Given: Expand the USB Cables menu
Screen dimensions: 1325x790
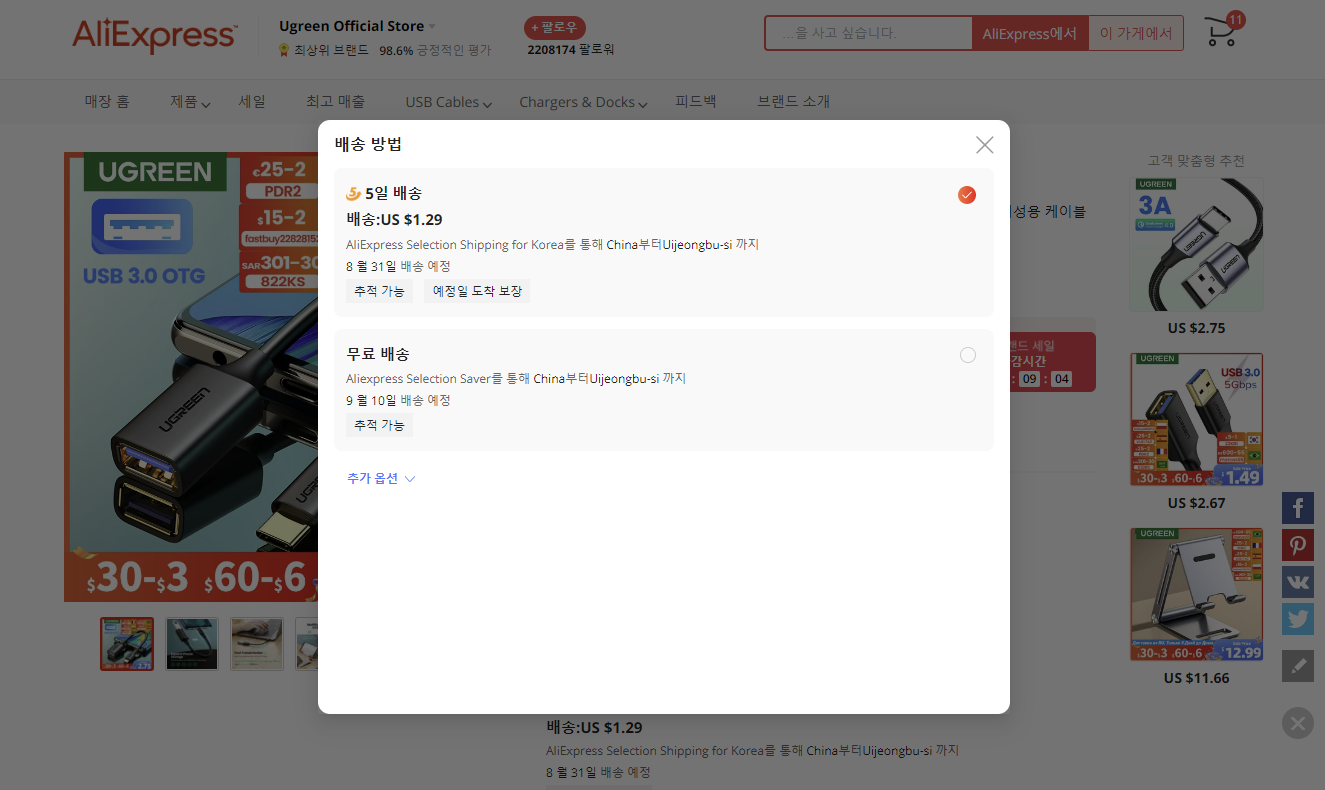Looking at the screenshot, I should point(449,102).
